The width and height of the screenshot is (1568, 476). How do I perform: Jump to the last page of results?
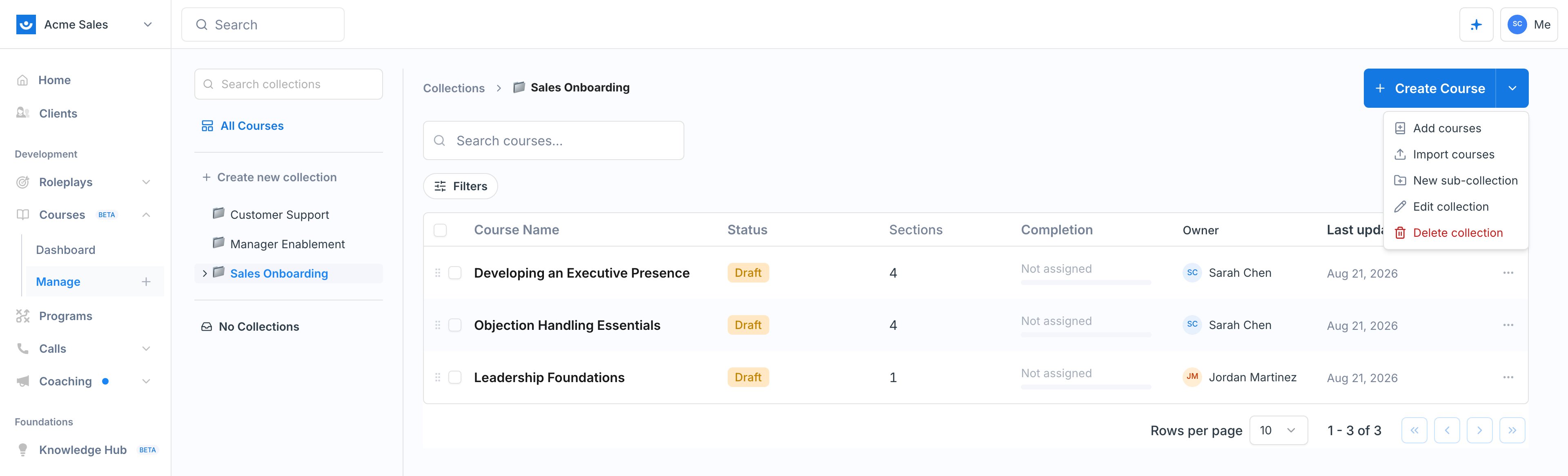[x=1512, y=430]
